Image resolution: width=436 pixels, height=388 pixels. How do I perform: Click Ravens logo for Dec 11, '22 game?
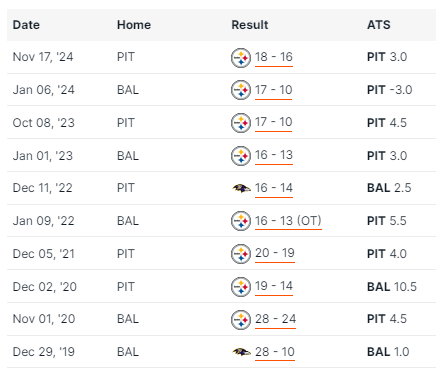tap(241, 189)
